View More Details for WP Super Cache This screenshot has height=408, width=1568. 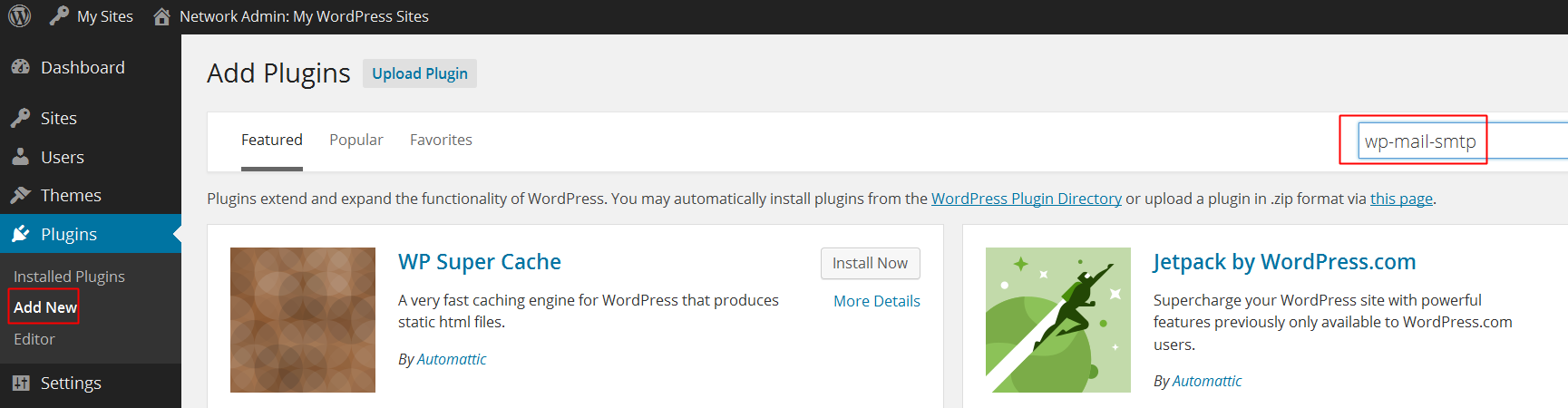(876, 301)
